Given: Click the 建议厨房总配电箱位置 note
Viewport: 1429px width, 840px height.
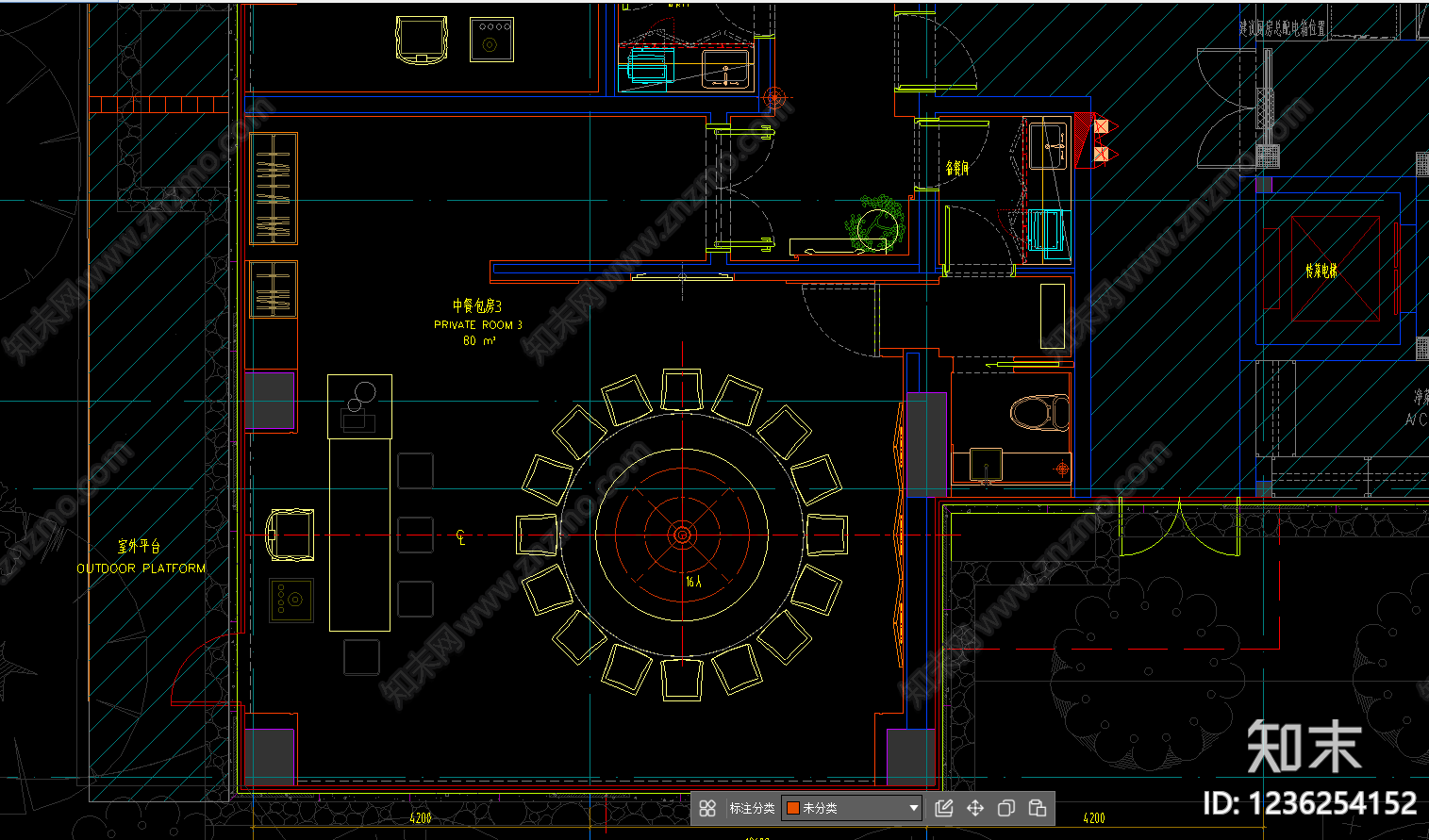Looking at the screenshot, I should pos(1283,28).
